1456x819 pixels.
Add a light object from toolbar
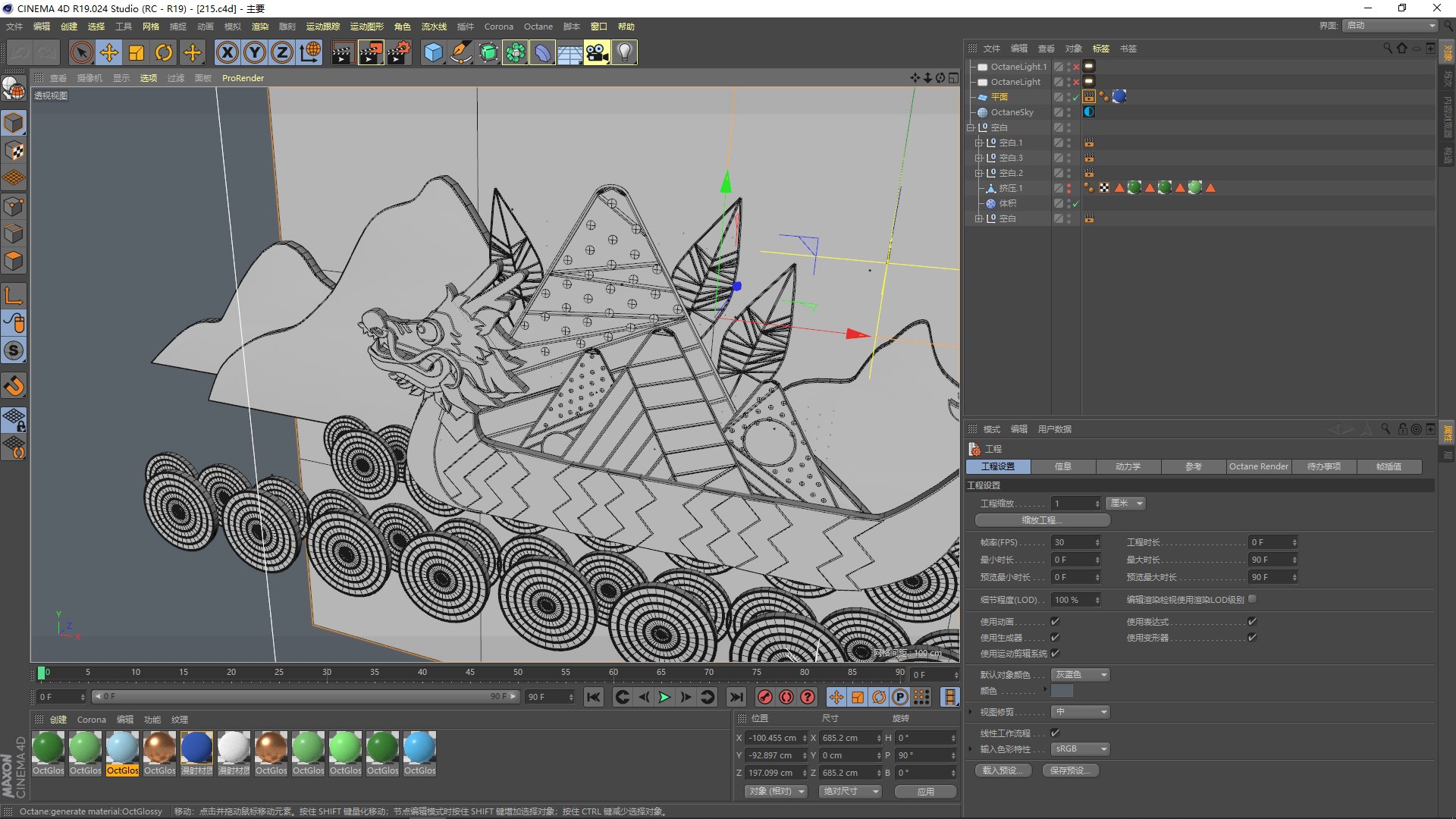tap(624, 52)
